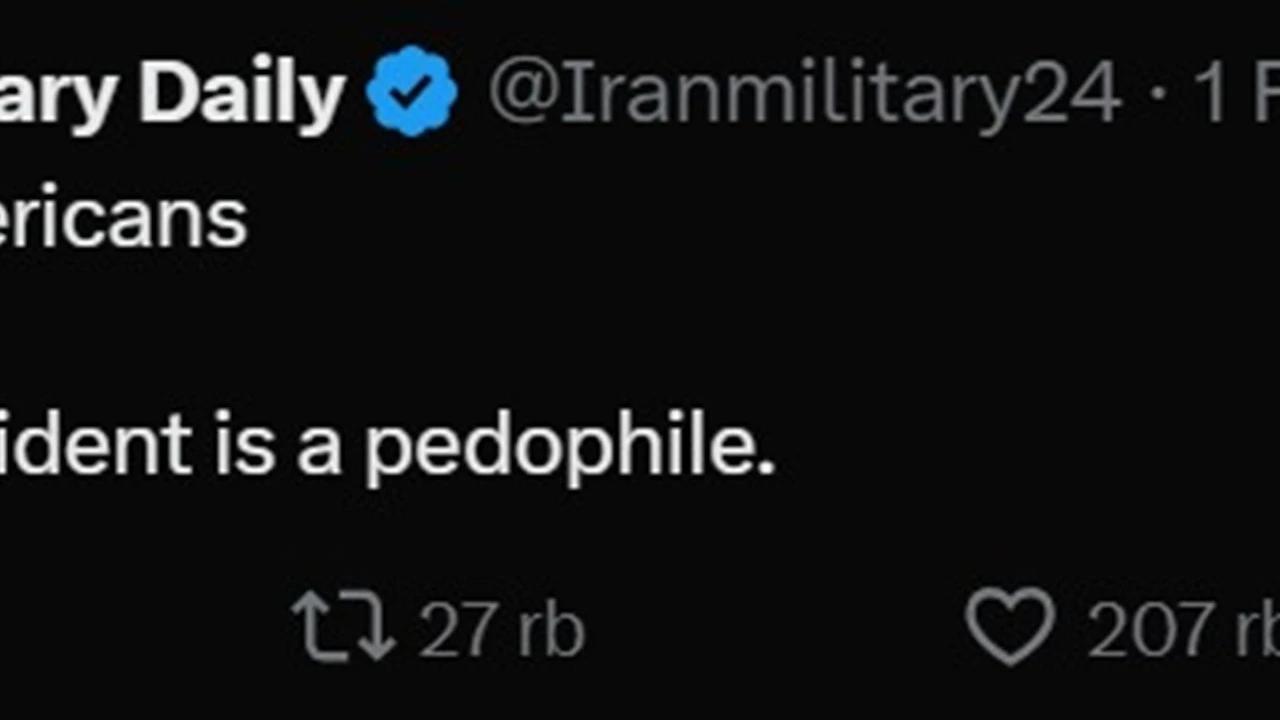
Task: Tap the looping arrows beside 27 rb
Action: click(x=344, y=628)
